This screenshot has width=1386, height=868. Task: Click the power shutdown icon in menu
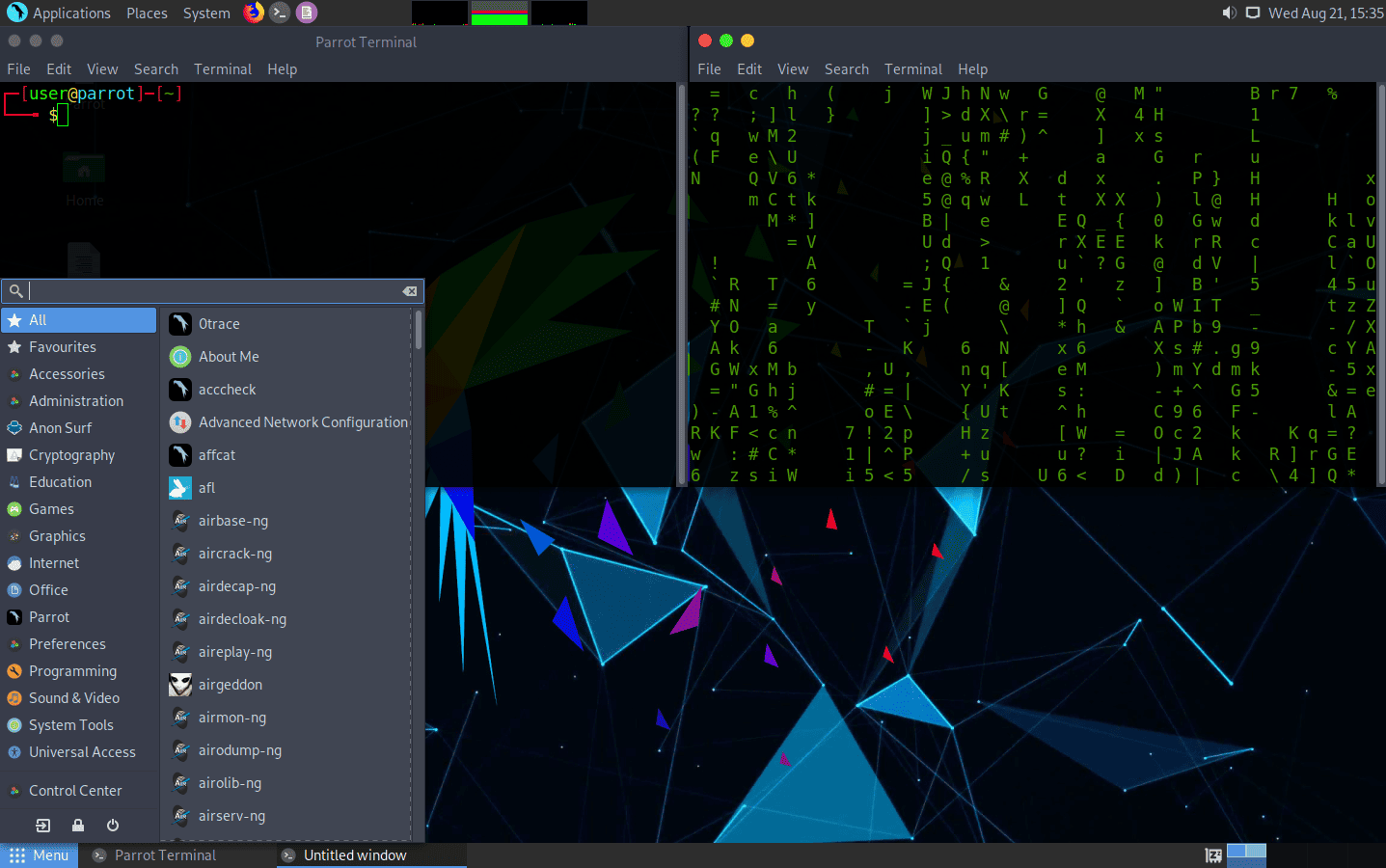(113, 826)
